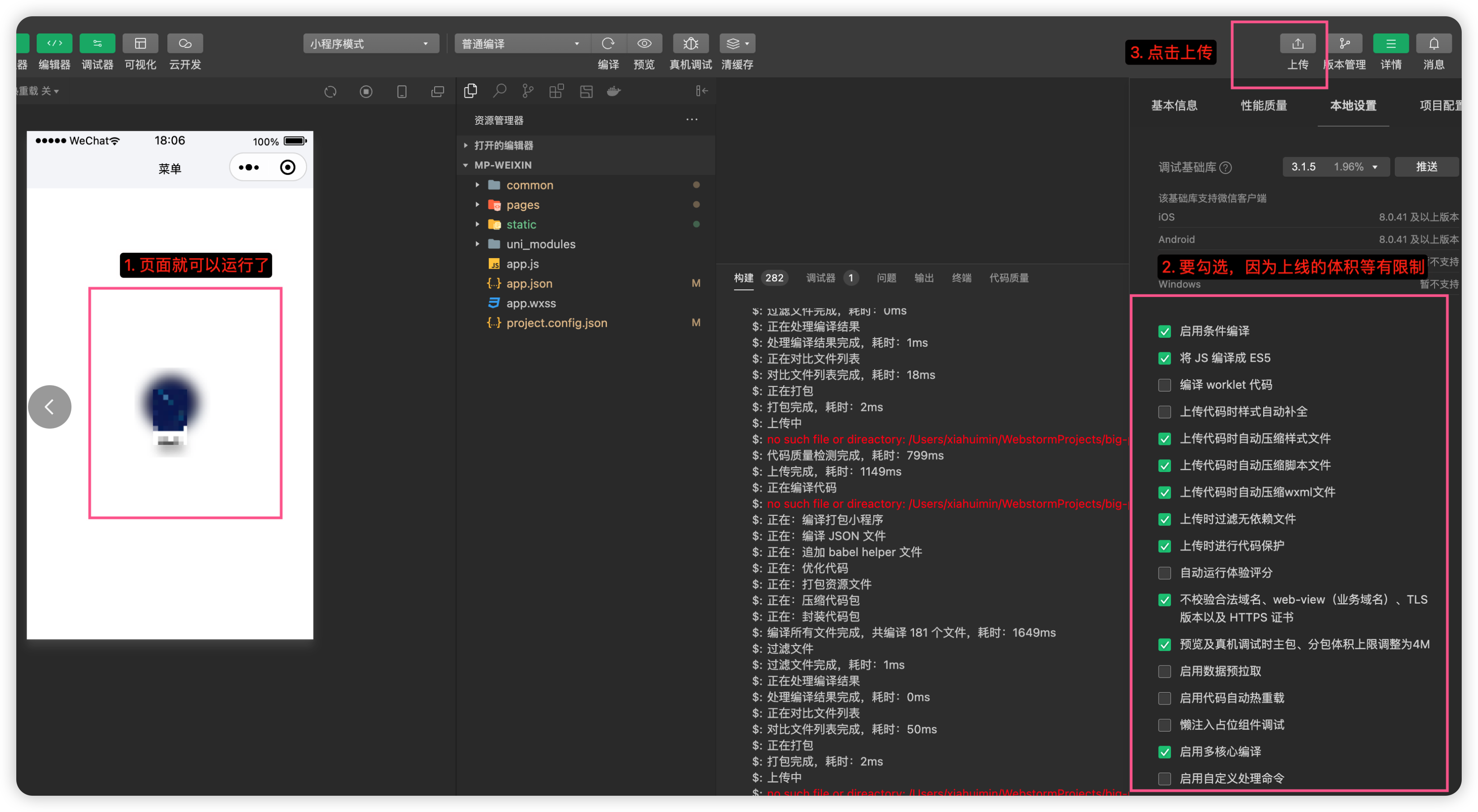Enable 启用代码自动热重载 checkbox
The image size is (1478, 812).
(1164, 698)
